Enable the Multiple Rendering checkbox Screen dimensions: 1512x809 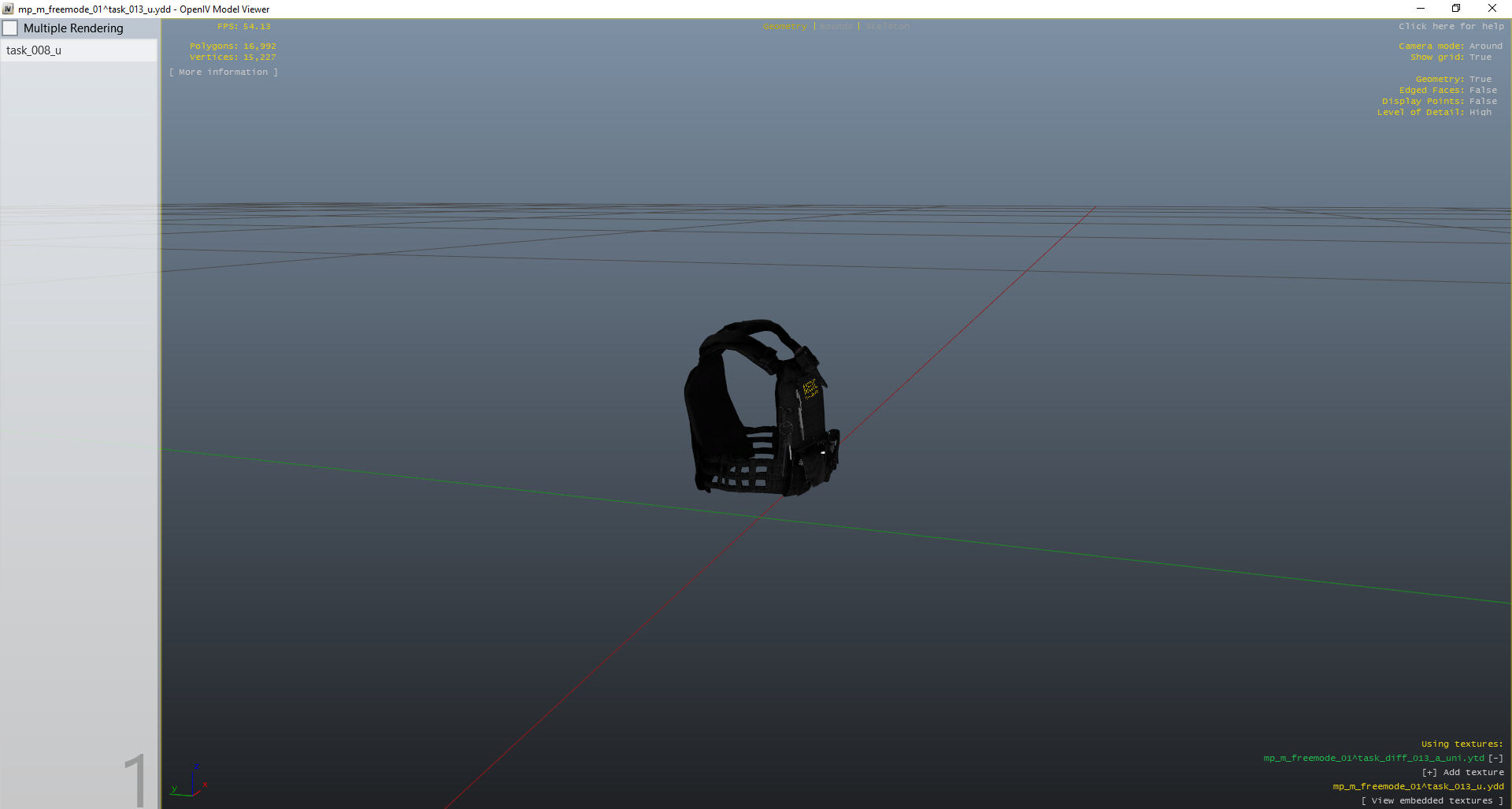11,28
